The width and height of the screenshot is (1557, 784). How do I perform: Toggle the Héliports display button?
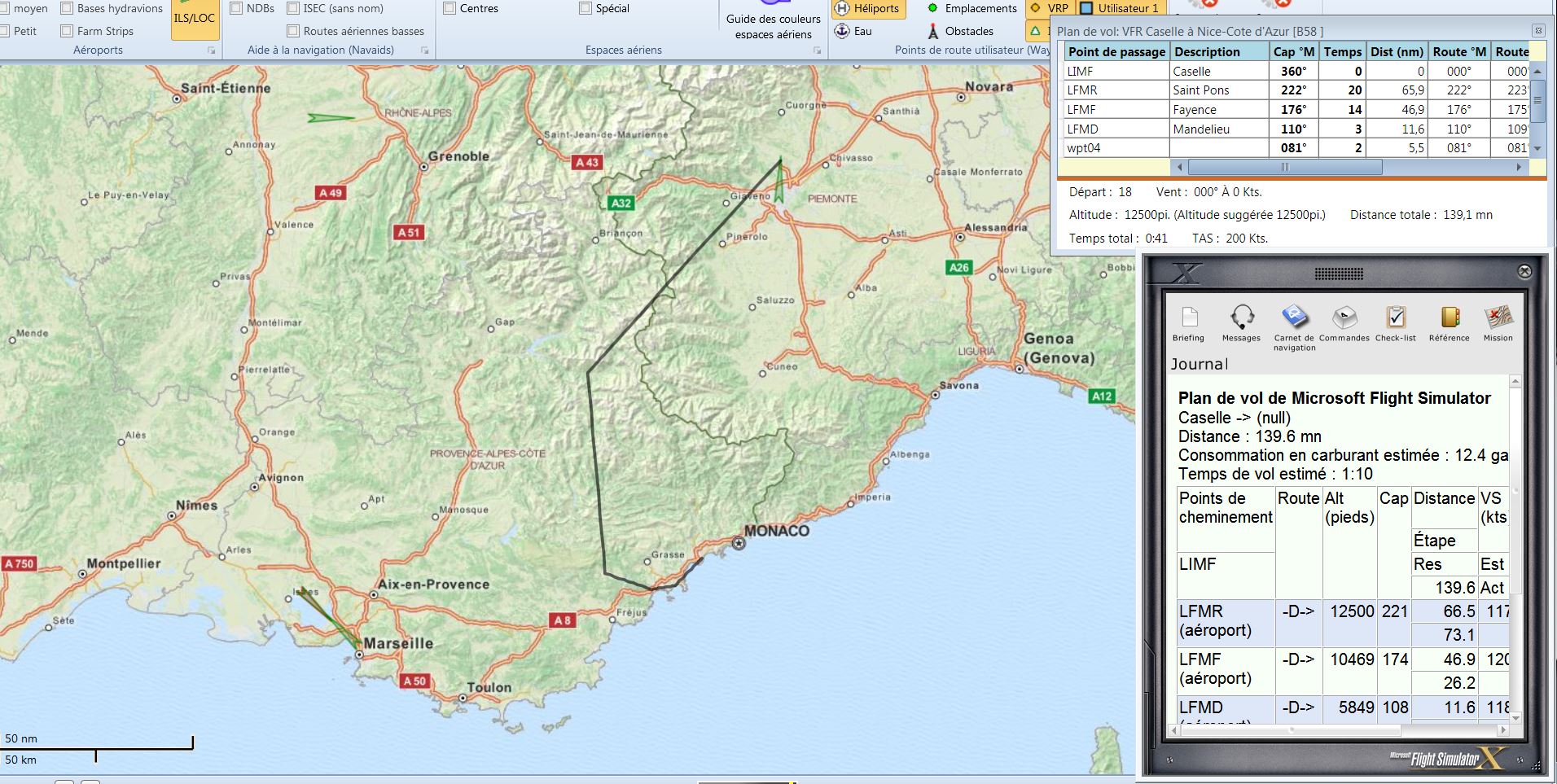868,8
